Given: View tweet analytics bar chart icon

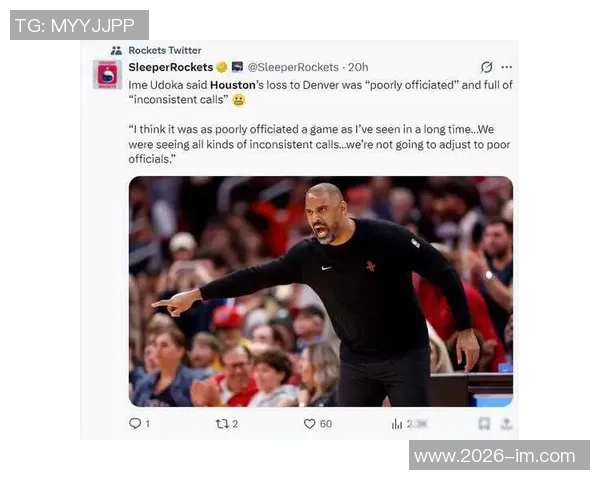Looking at the screenshot, I should pyautogui.click(x=397, y=424).
